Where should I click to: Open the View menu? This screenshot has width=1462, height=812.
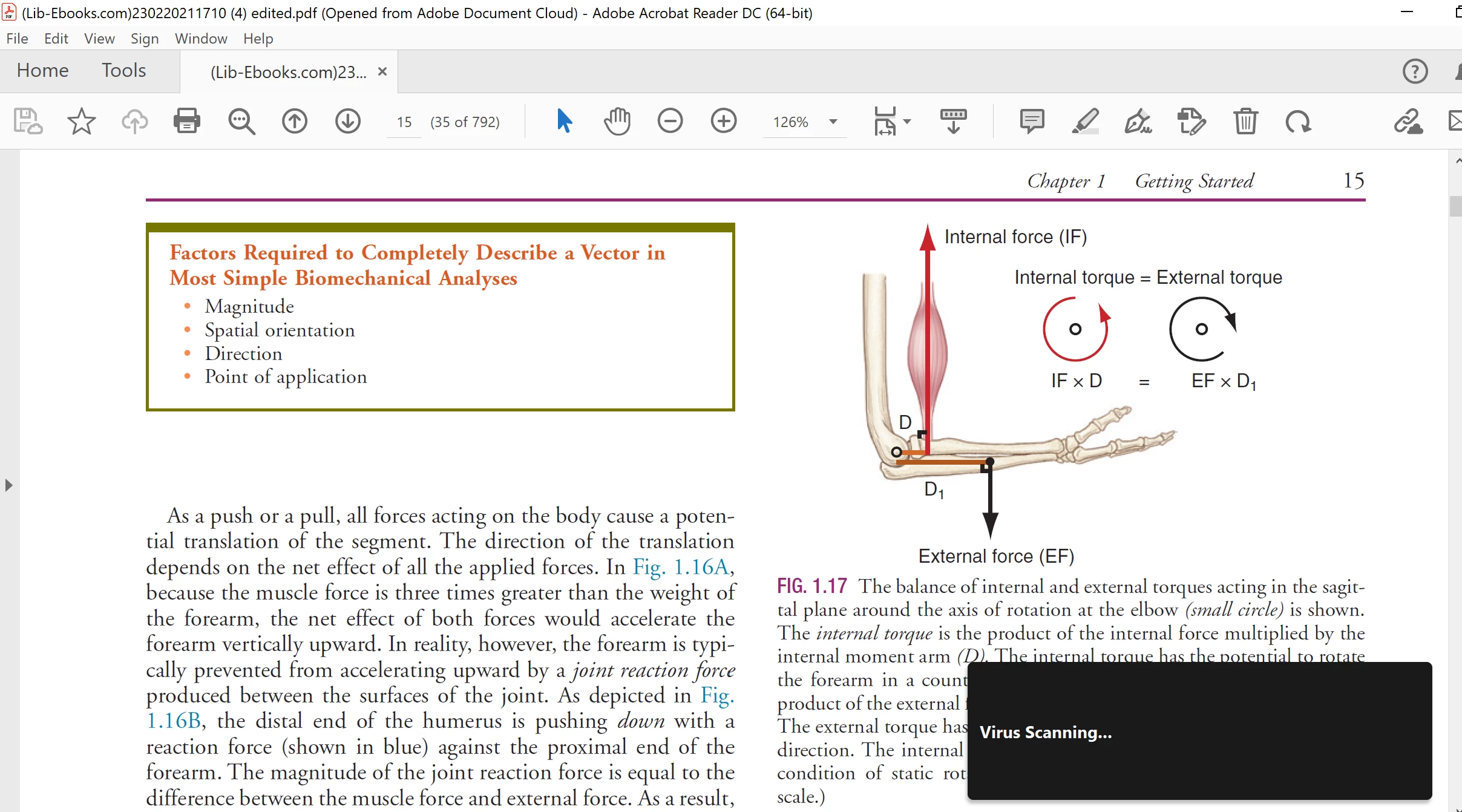click(x=99, y=39)
